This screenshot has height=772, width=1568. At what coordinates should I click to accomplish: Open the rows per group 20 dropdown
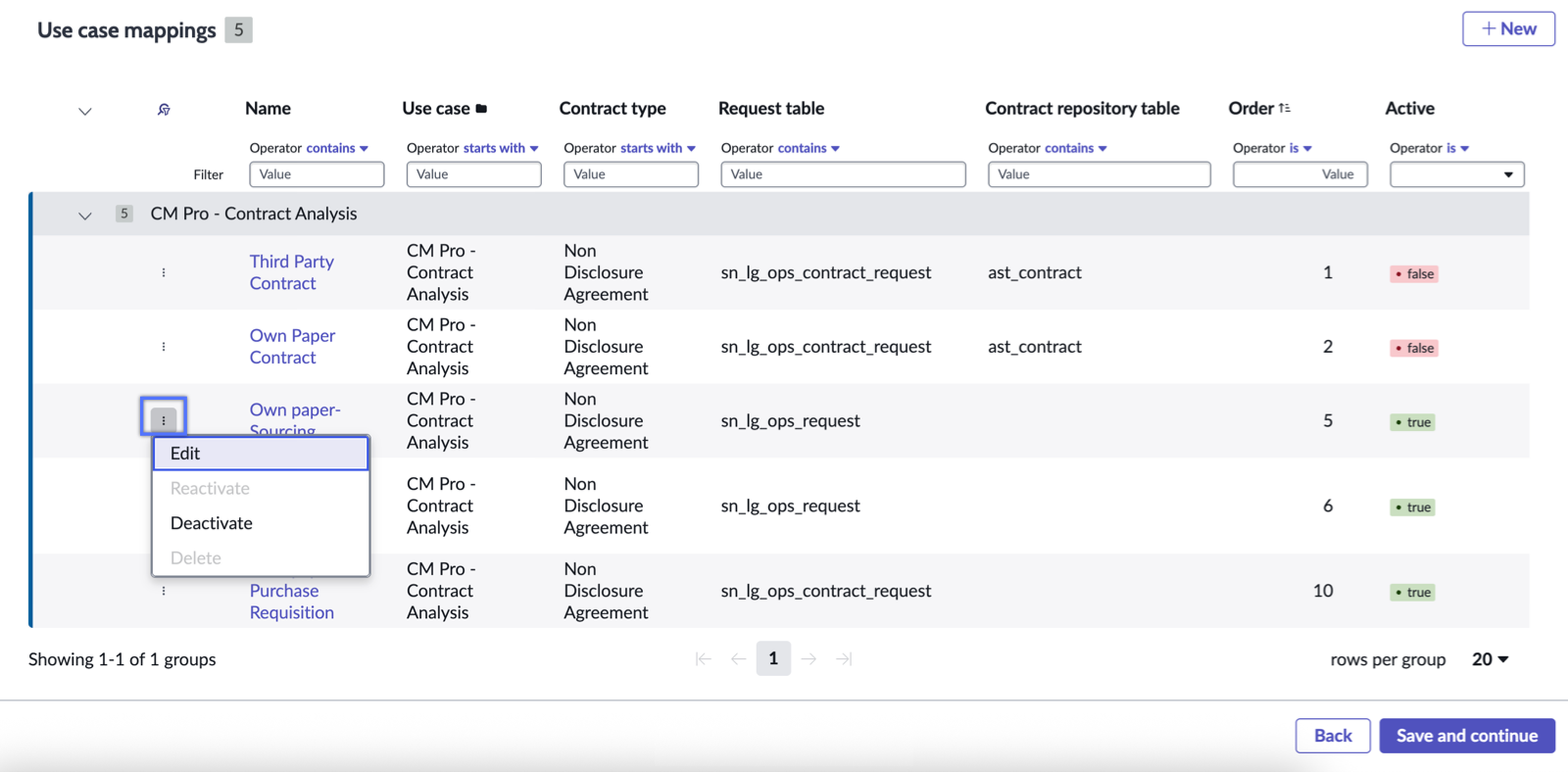[x=1490, y=659]
